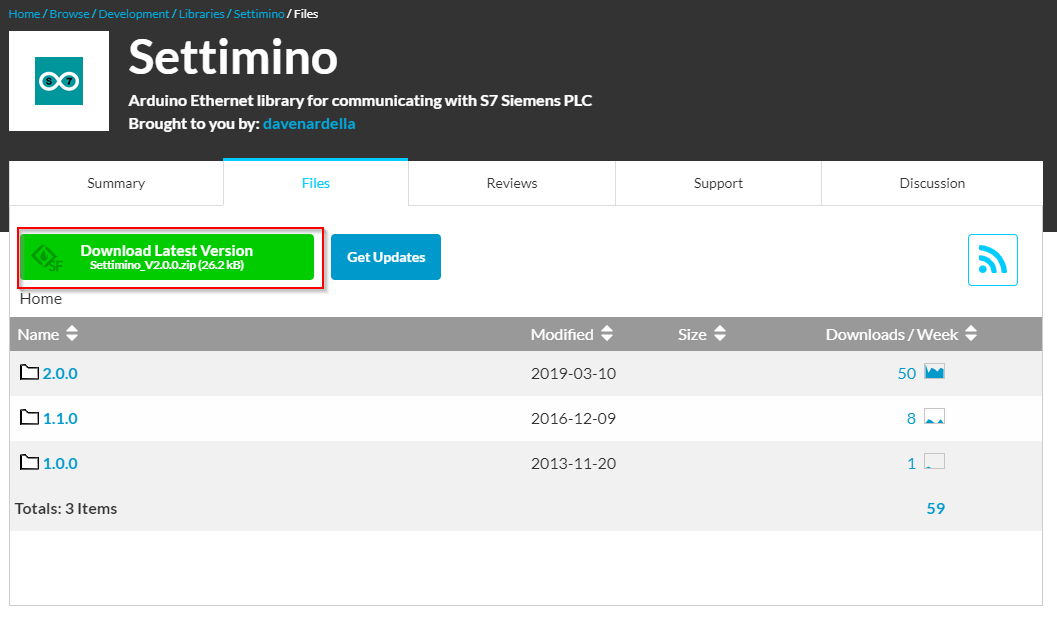Go to Home breadcrumb link
Viewport: 1057px width, 620px height.
click(x=24, y=13)
